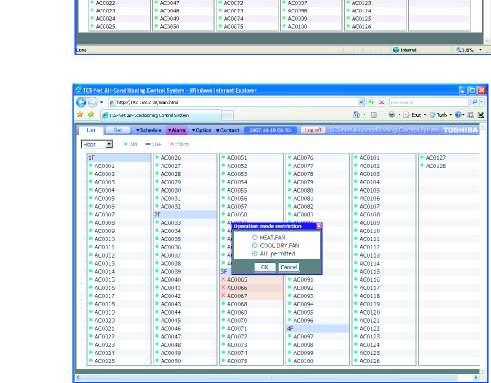
Task: Select the HEAT,FAN radio option
Action: (255, 237)
